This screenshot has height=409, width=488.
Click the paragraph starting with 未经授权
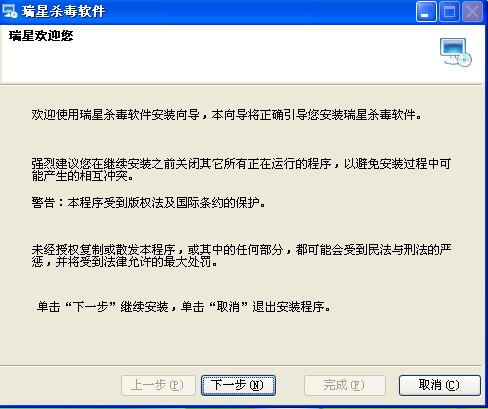pyautogui.click(x=241, y=256)
